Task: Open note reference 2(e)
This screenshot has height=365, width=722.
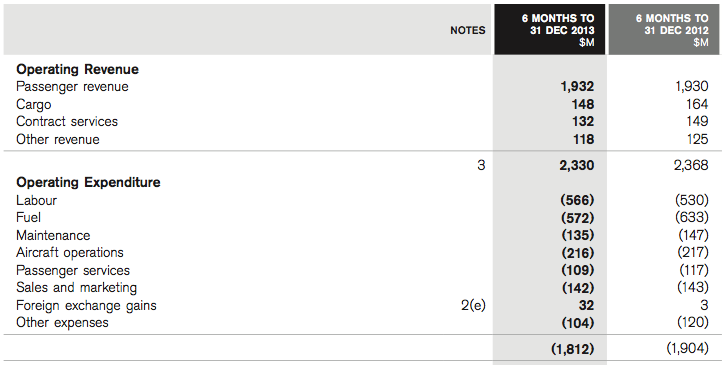Action: pyautogui.click(x=473, y=305)
